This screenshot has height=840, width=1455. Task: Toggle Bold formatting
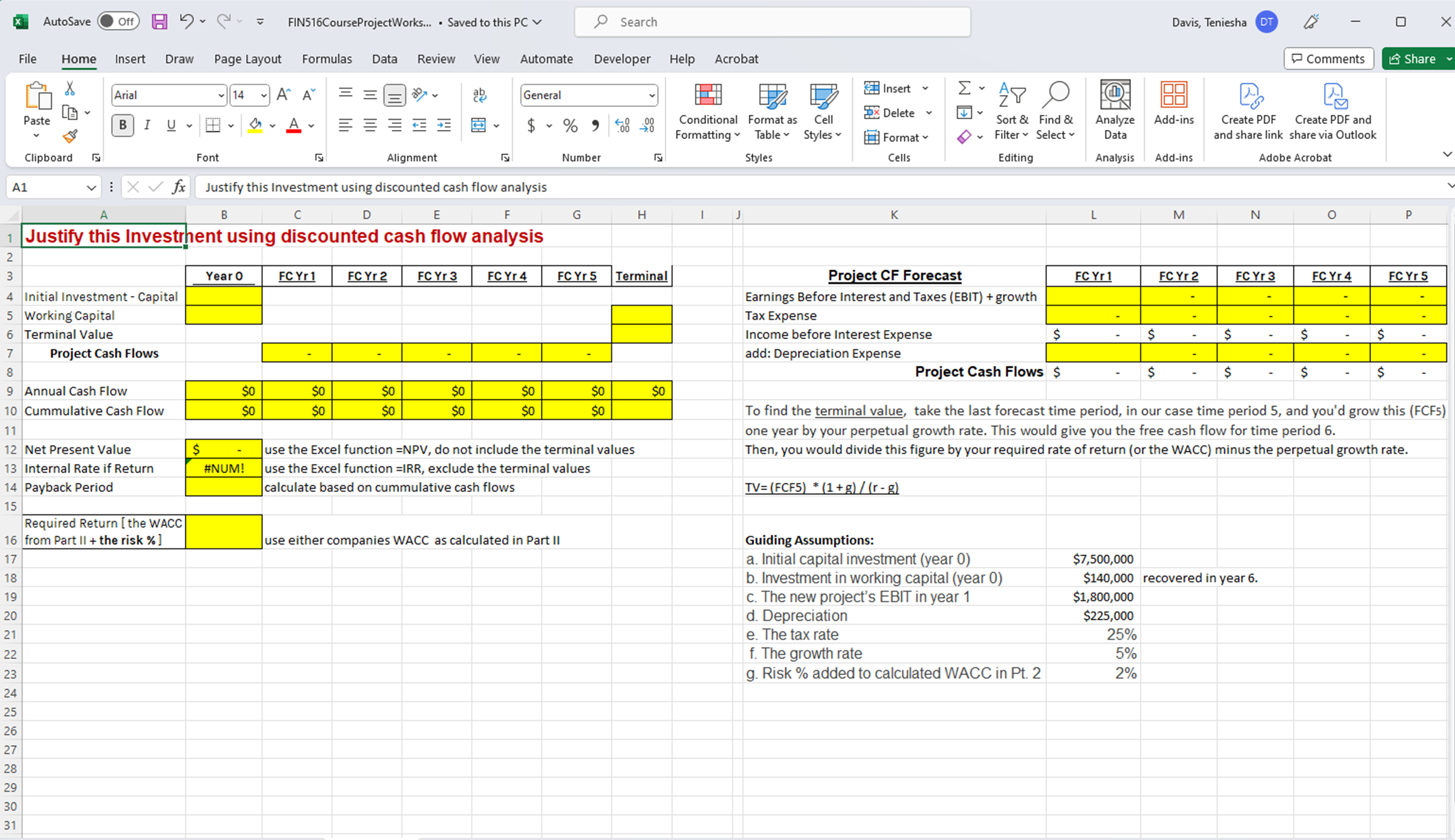pos(123,125)
